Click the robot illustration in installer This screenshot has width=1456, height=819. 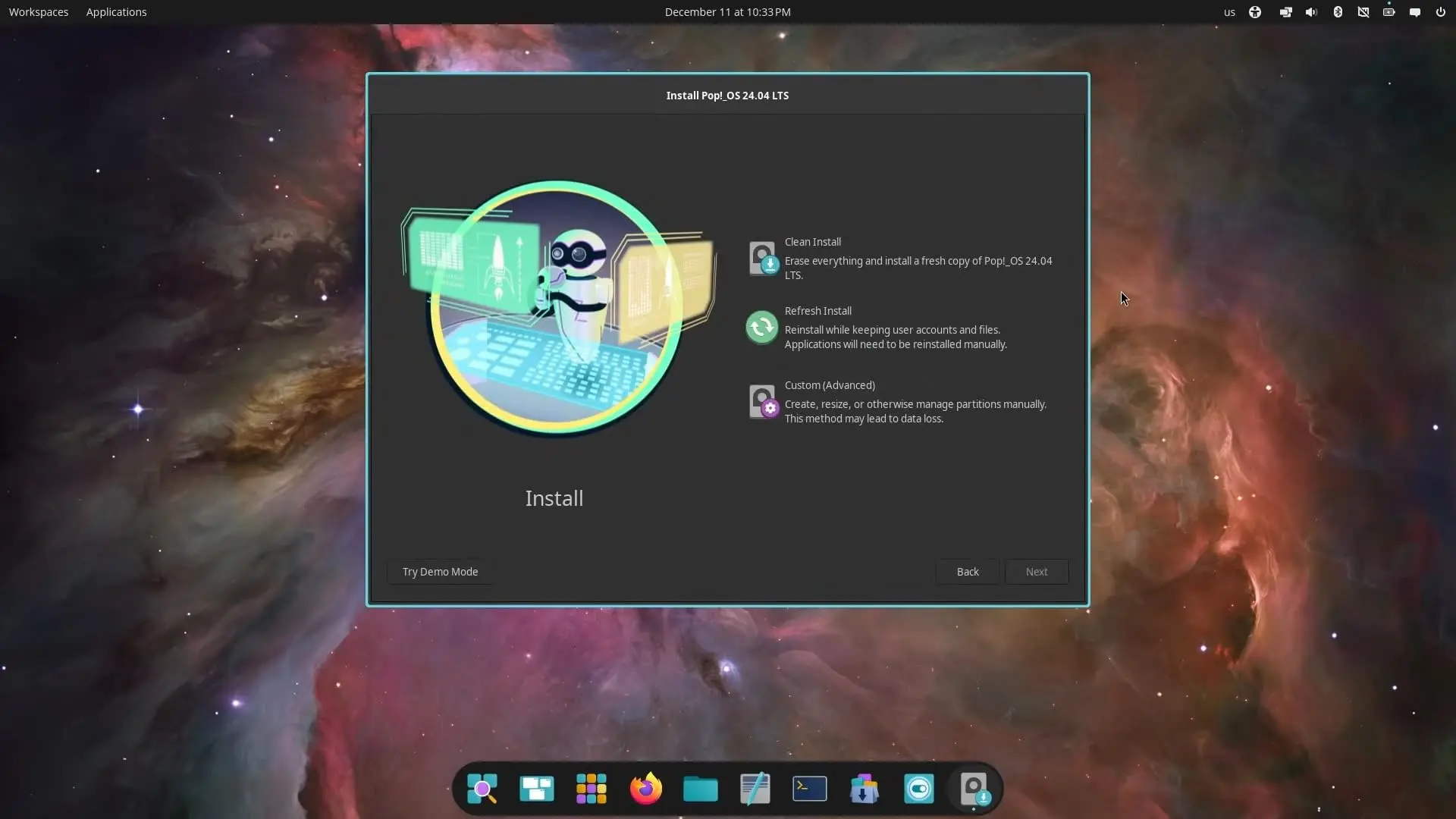(557, 309)
